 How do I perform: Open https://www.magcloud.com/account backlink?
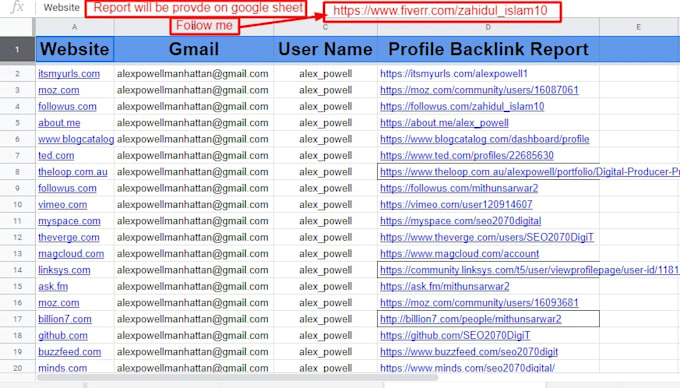pos(459,254)
